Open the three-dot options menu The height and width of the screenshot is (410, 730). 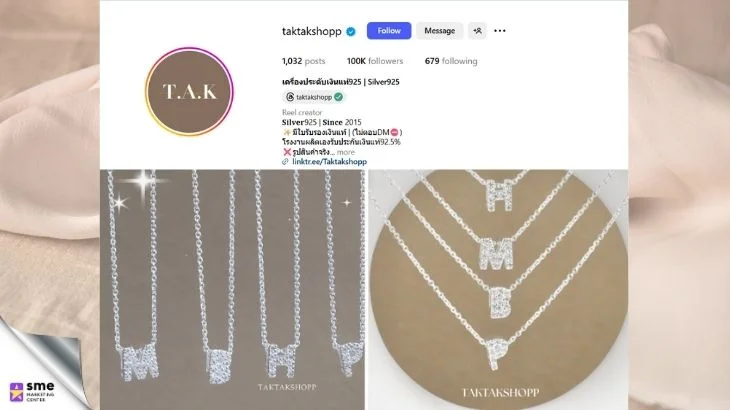click(x=500, y=31)
